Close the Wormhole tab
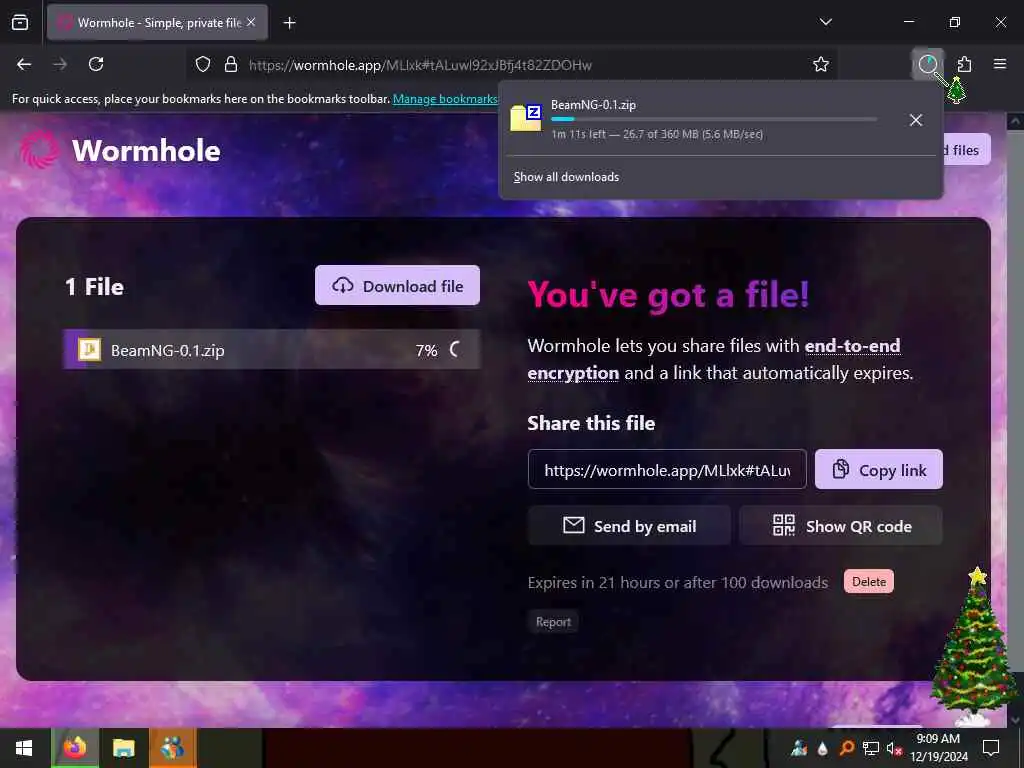The height and width of the screenshot is (768, 1024). pos(251,22)
